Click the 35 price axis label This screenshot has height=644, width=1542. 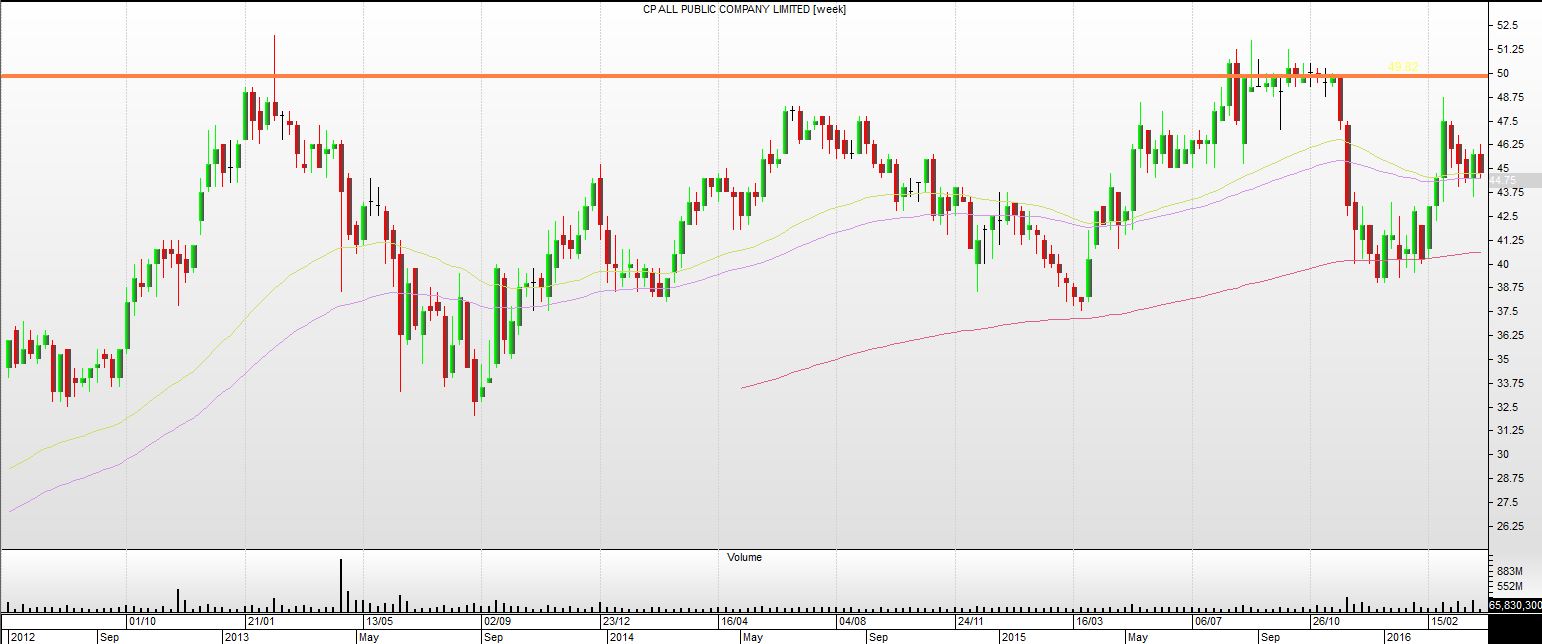point(1503,359)
